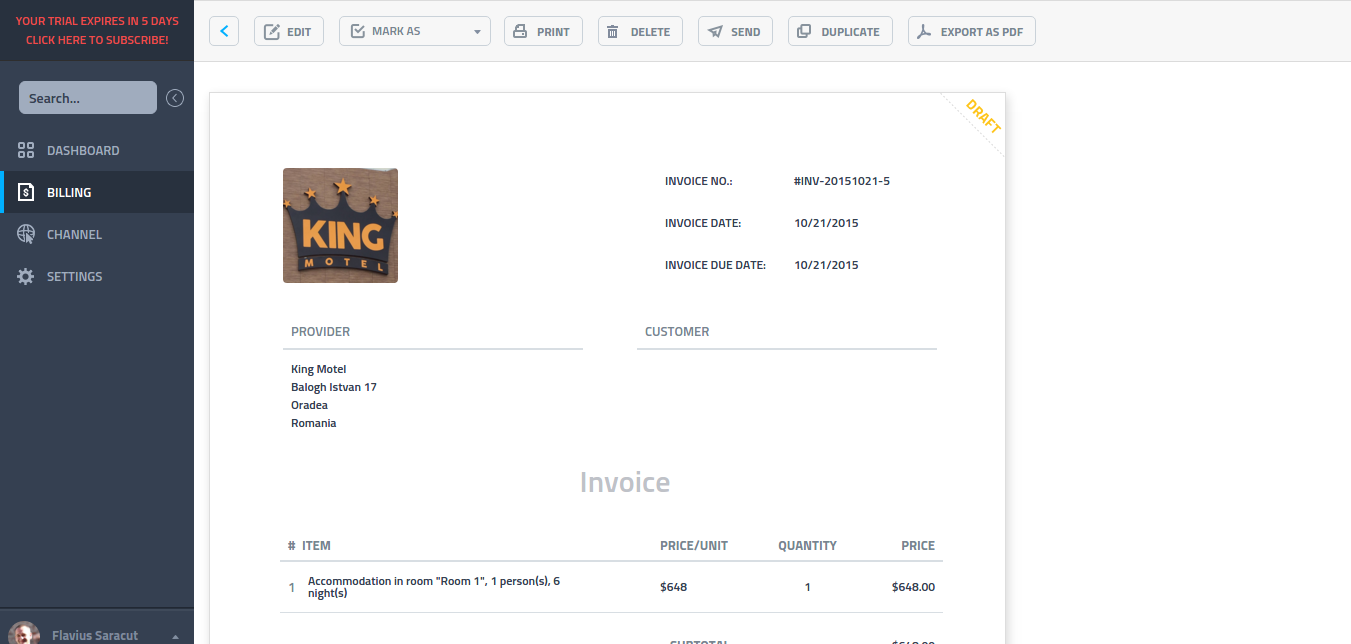Click the King Motel provider name
1351x644 pixels.
[318, 369]
